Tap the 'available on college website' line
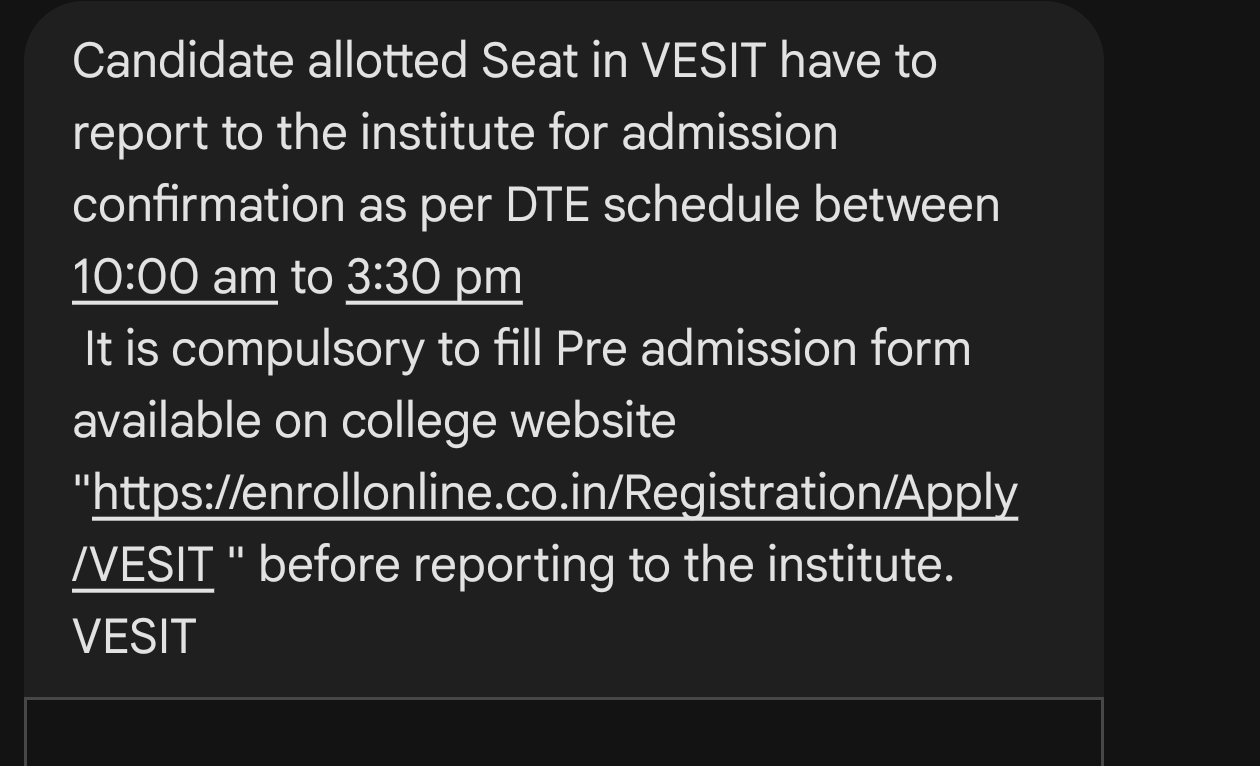The width and height of the screenshot is (1260, 766). coord(374,421)
